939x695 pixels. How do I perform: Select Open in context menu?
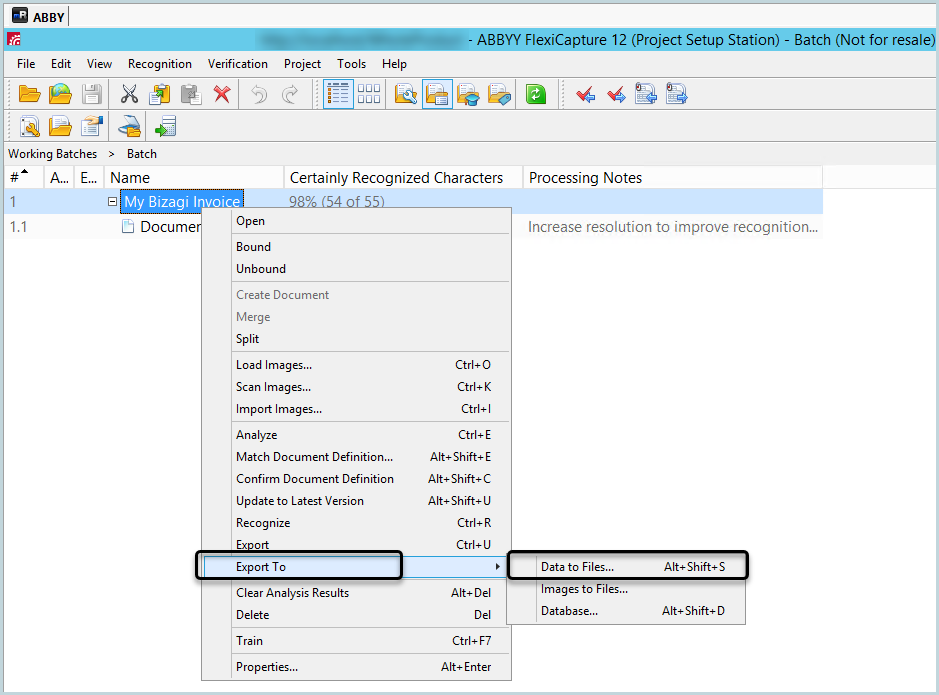pyautogui.click(x=356, y=221)
